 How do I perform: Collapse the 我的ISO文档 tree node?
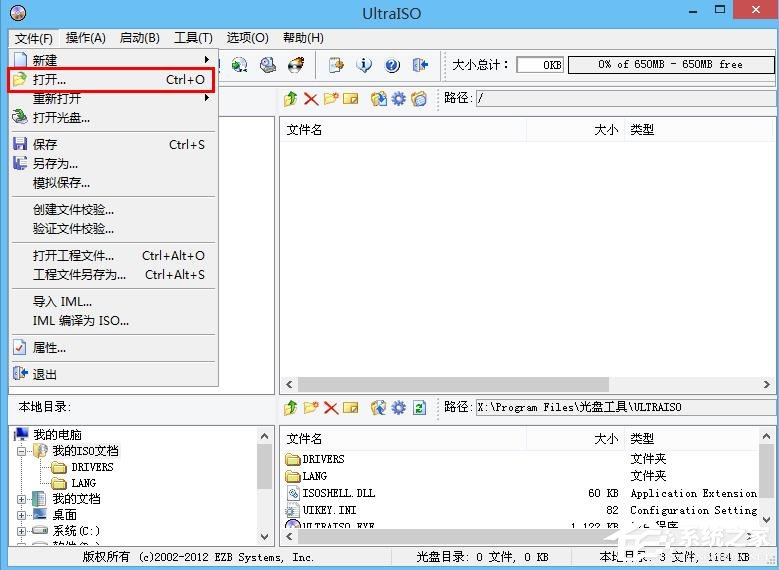[x=21, y=451]
